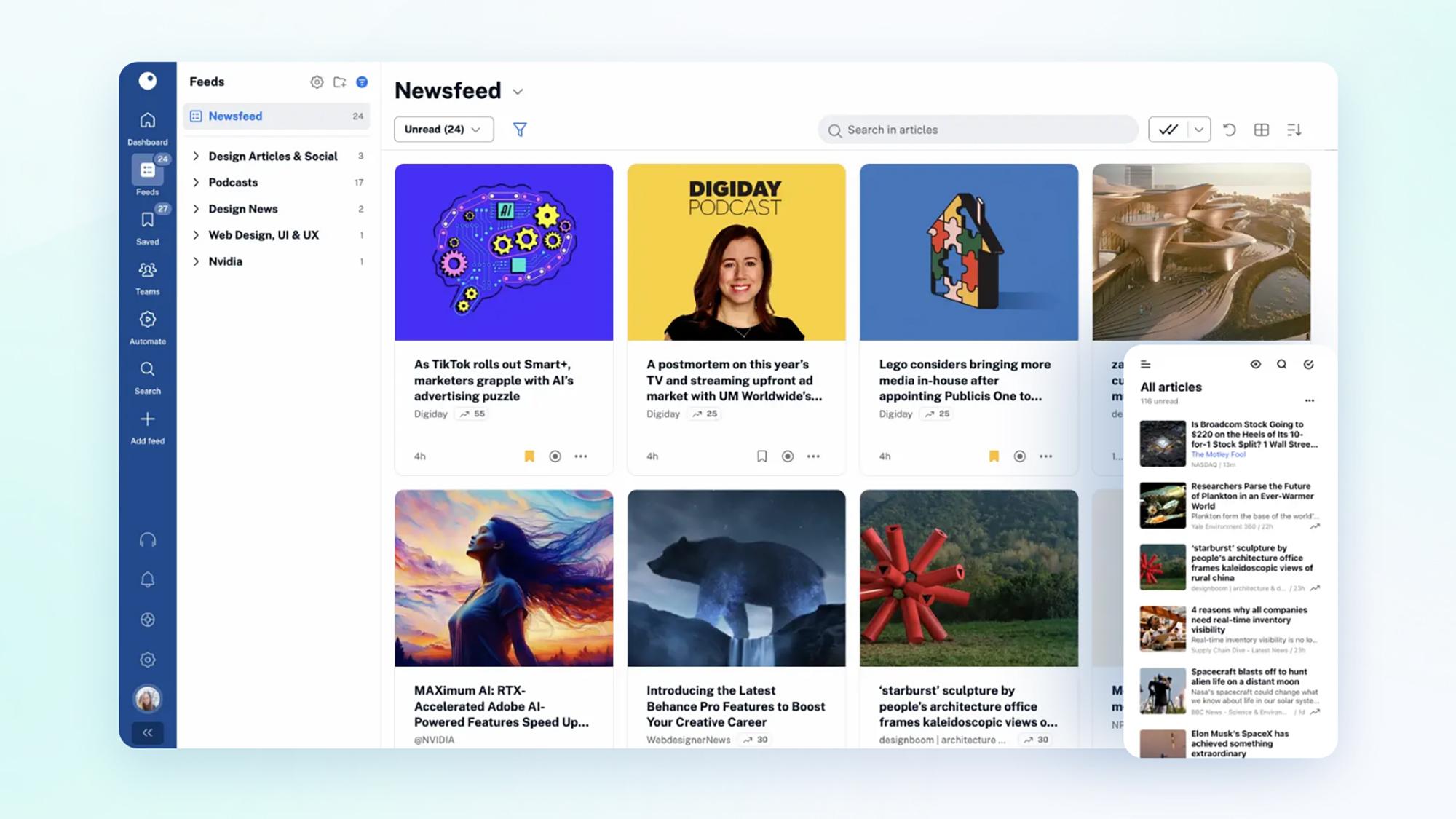Mark all articles as read with double-check icon
Screen dimensions: 1456x819
point(1168,130)
